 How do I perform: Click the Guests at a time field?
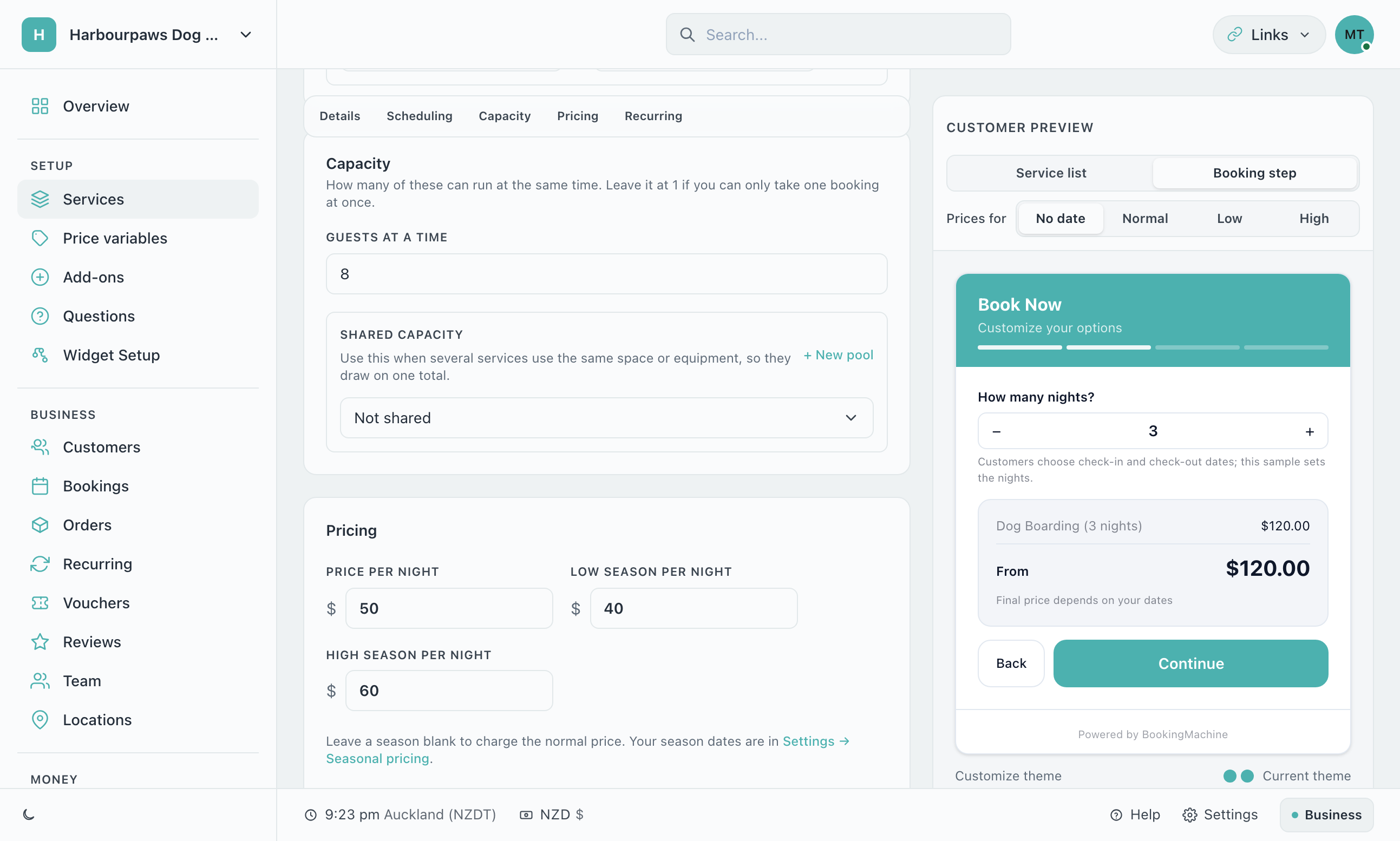(x=606, y=274)
